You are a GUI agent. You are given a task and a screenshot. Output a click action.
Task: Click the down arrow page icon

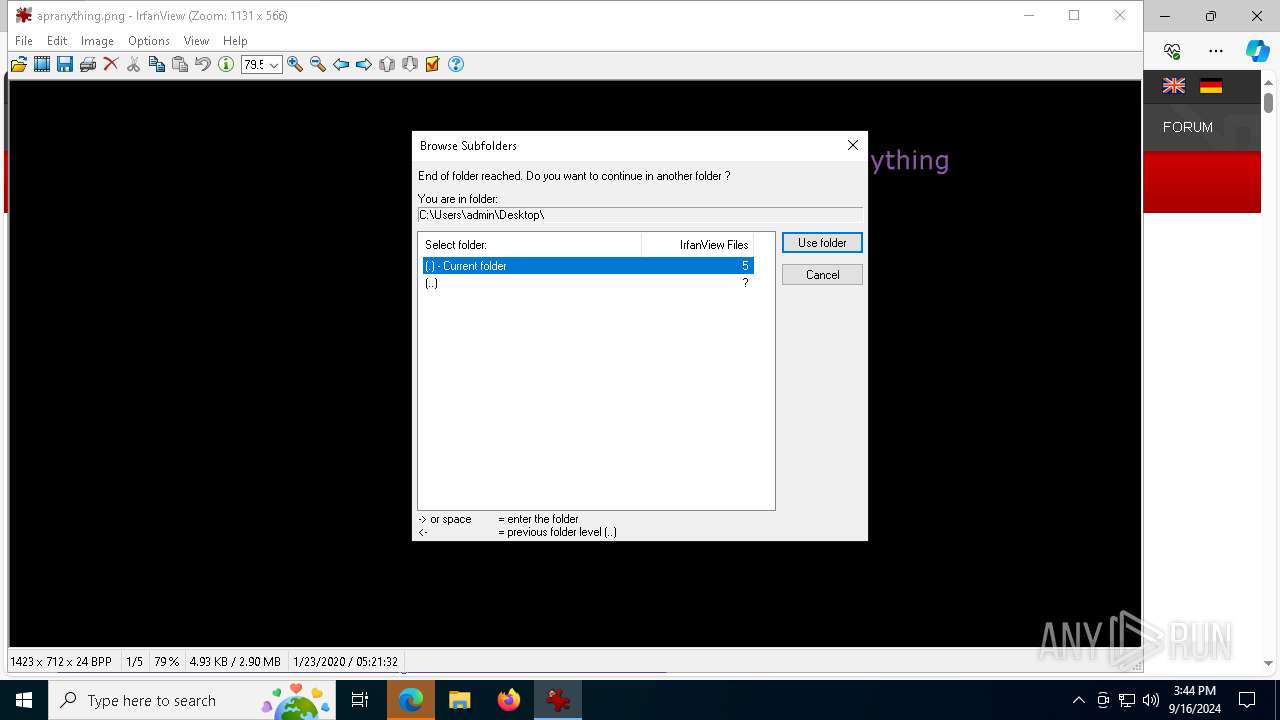(410, 64)
